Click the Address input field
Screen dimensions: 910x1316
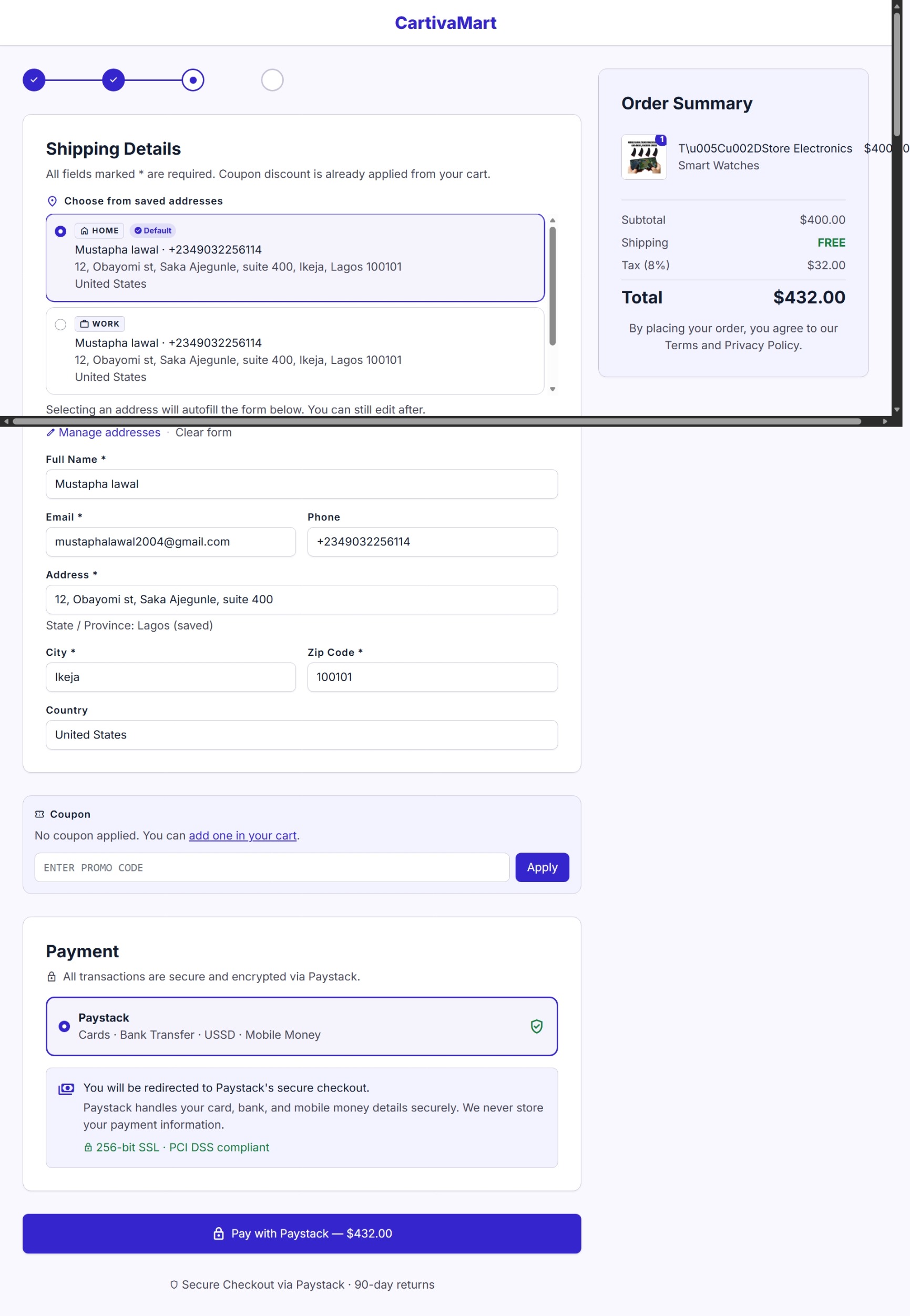coord(302,600)
